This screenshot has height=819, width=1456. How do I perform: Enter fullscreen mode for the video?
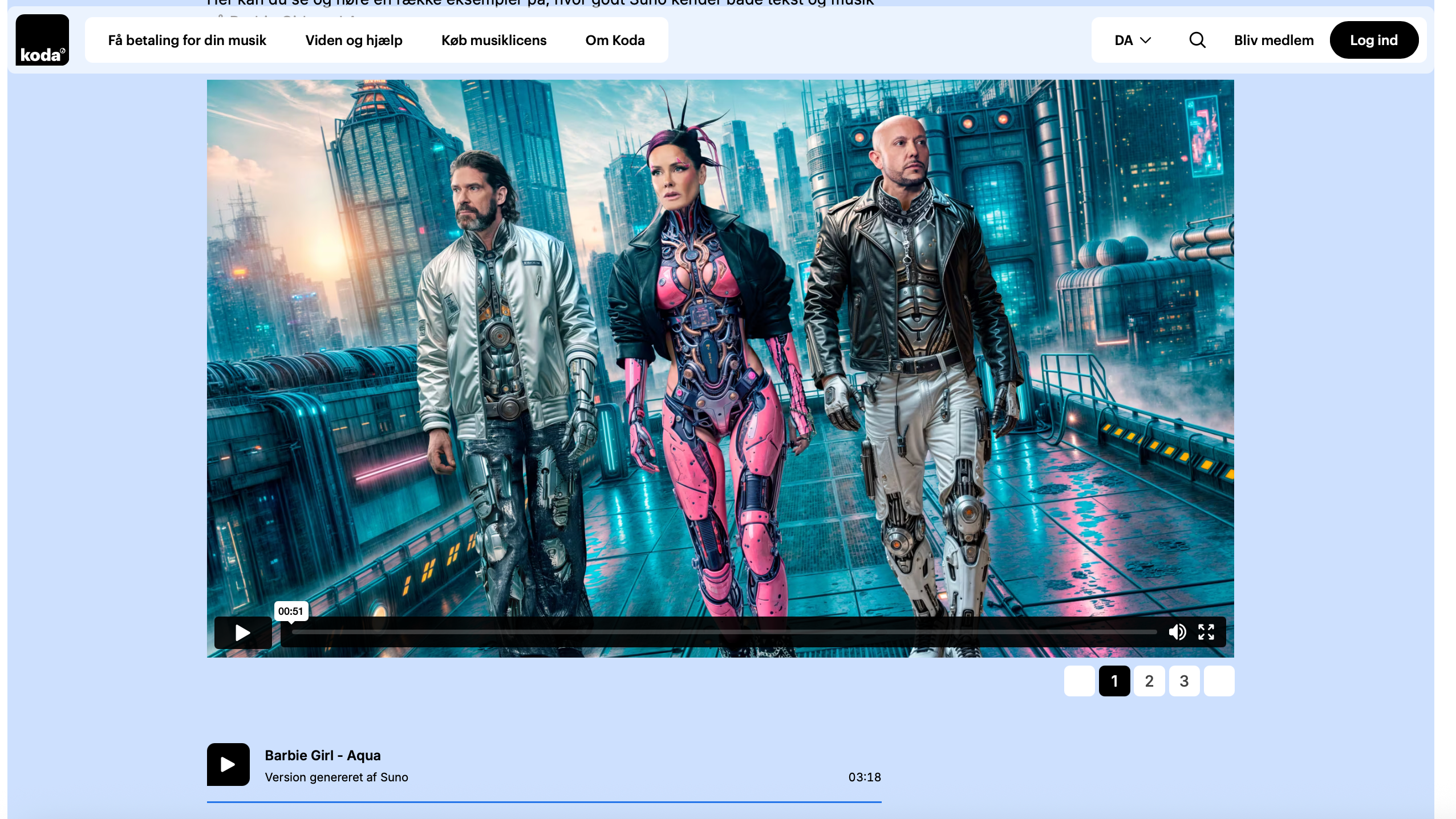1206,632
